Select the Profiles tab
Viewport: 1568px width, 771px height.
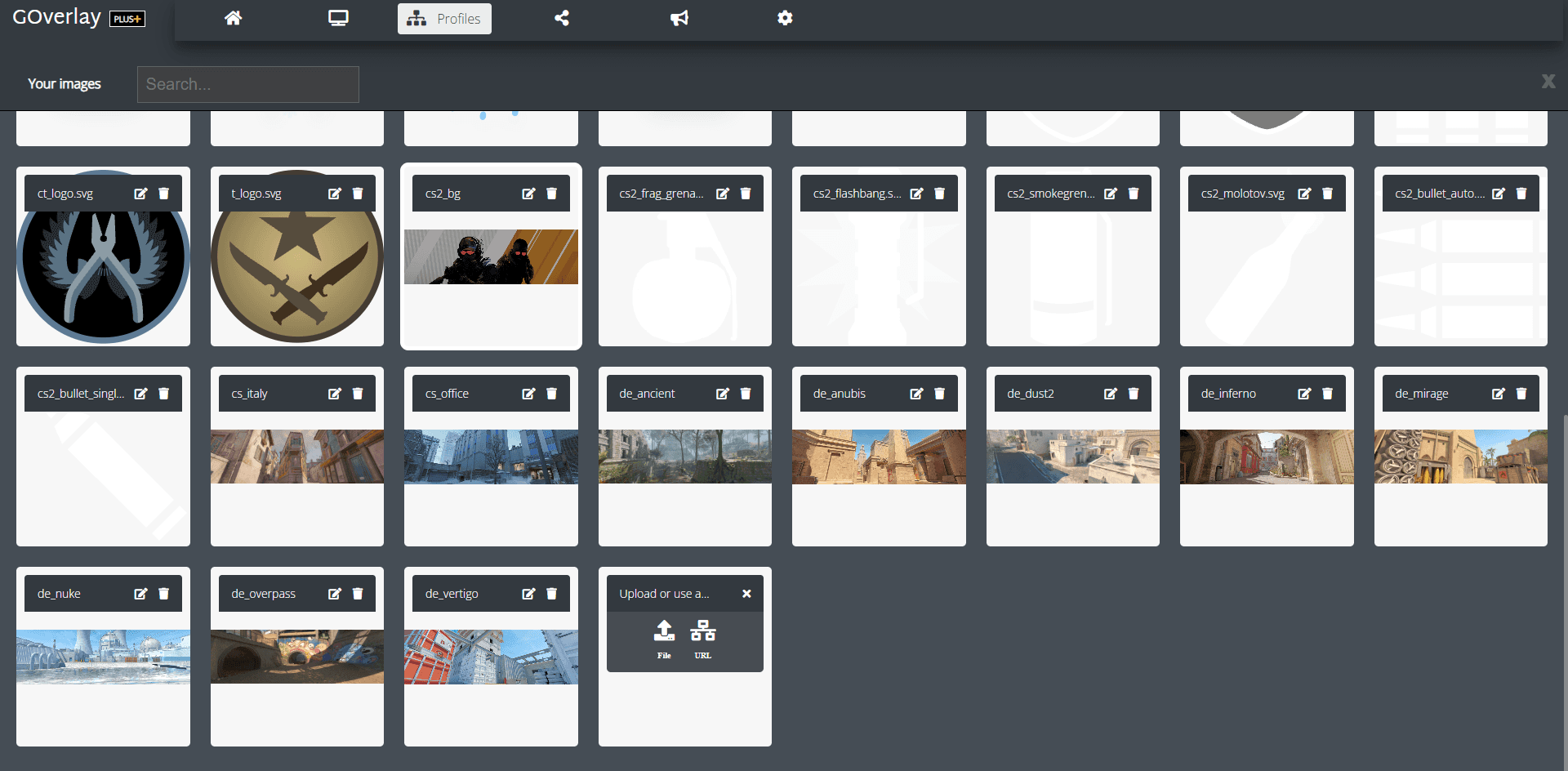[x=444, y=19]
